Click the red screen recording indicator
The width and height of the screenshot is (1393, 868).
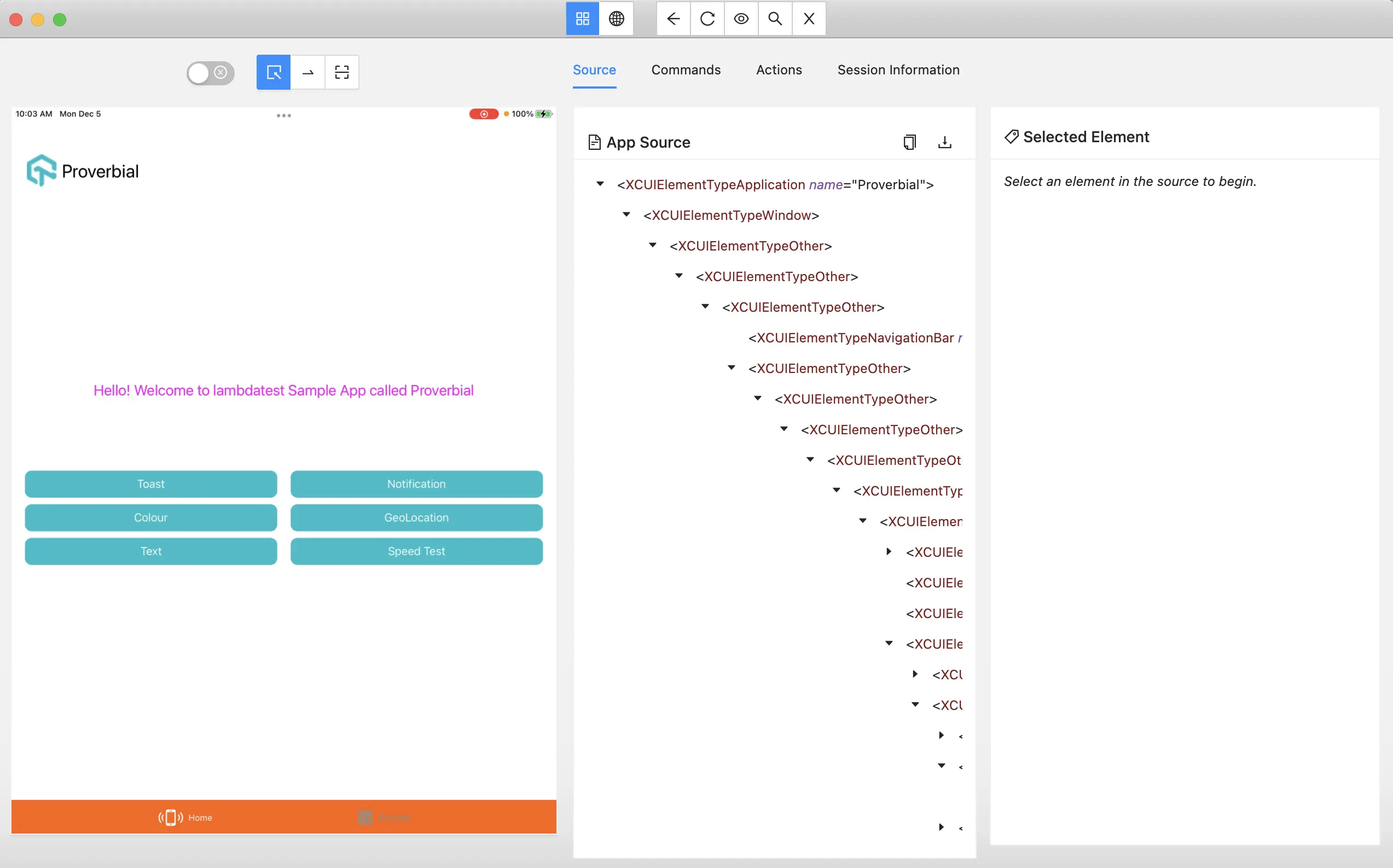[x=484, y=114]
